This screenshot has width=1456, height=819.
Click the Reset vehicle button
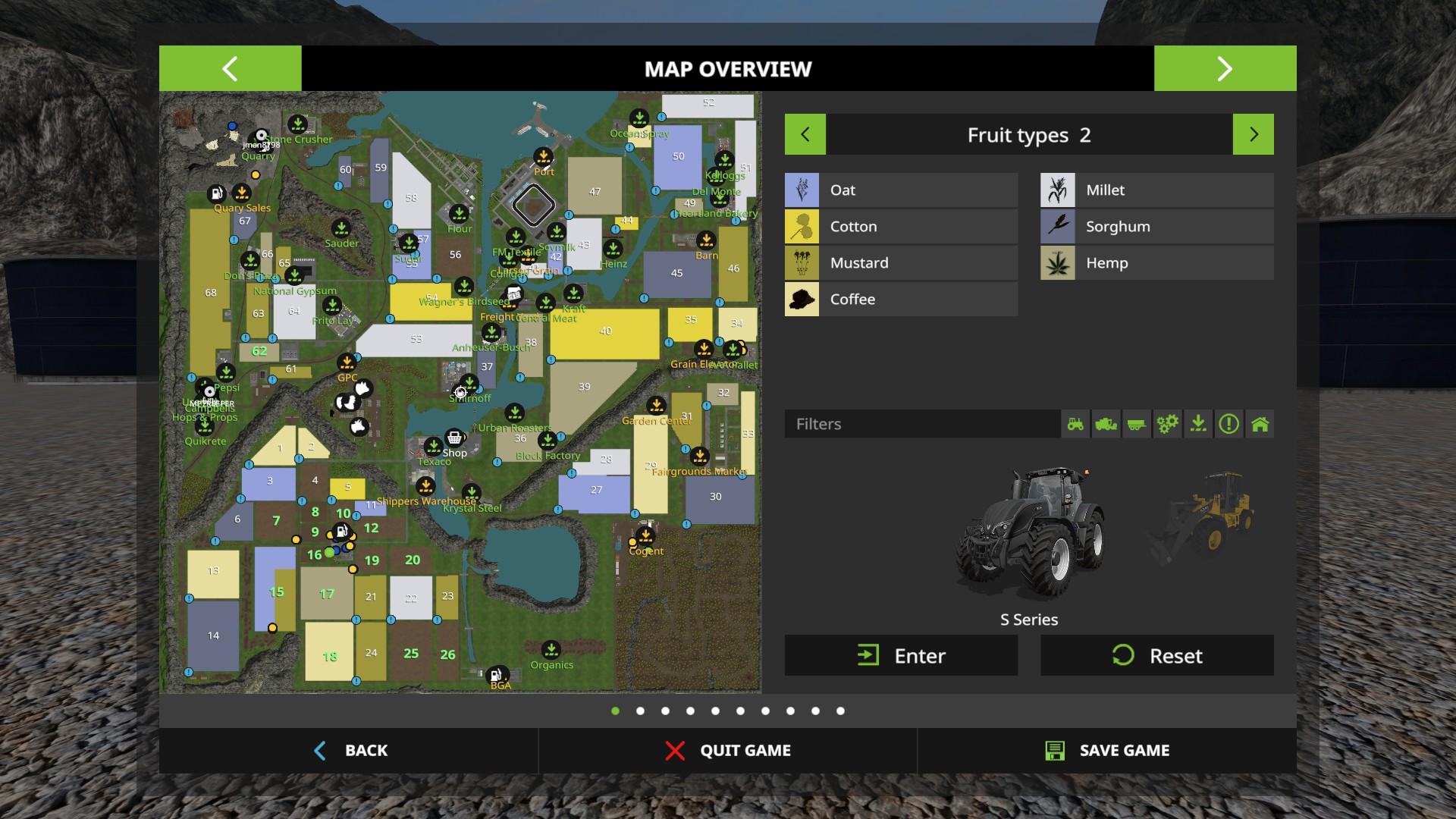[x=1156, y=655]
